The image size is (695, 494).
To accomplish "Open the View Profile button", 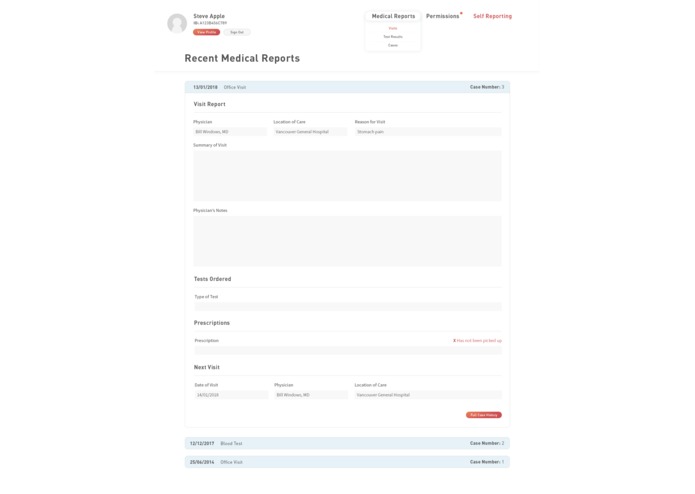I will point(207,32).
